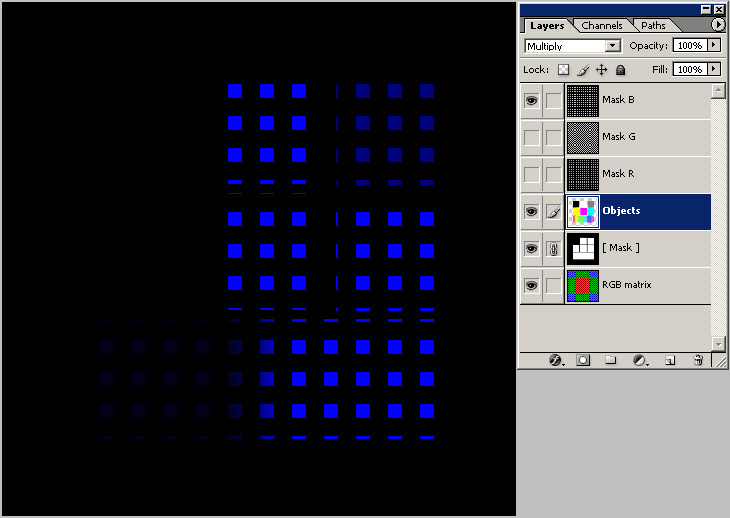Click the lock all padlock icon
This screenshot has height=518, width=730.
pos(620,70)
